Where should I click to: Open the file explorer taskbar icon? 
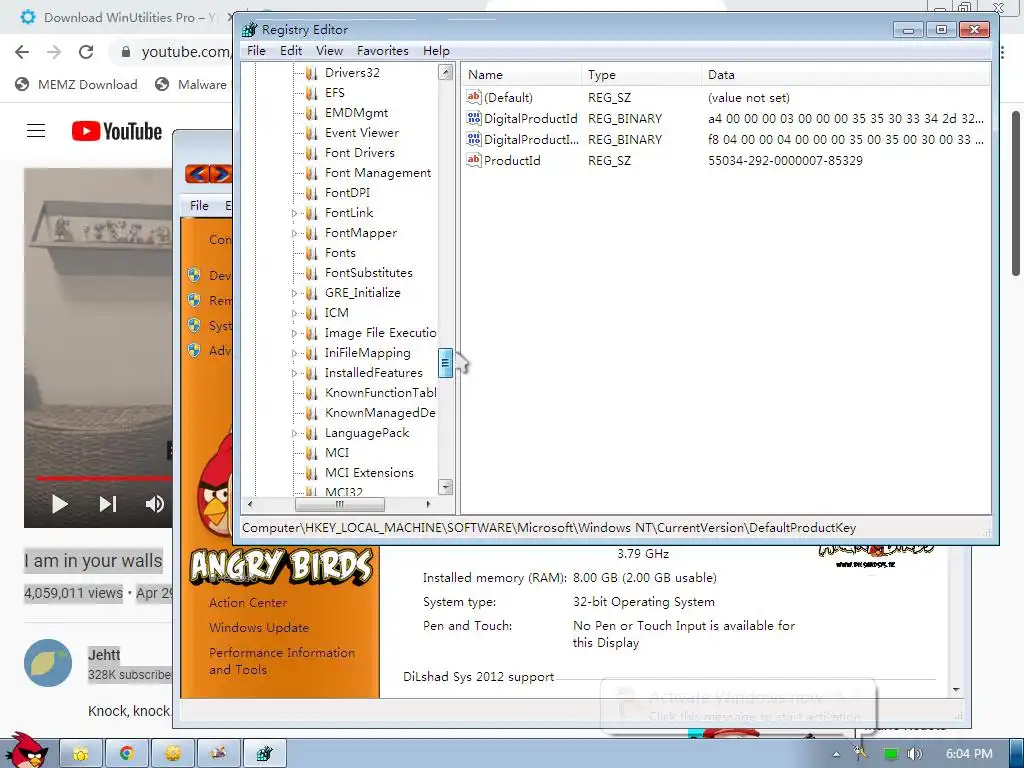pos(81,754)
